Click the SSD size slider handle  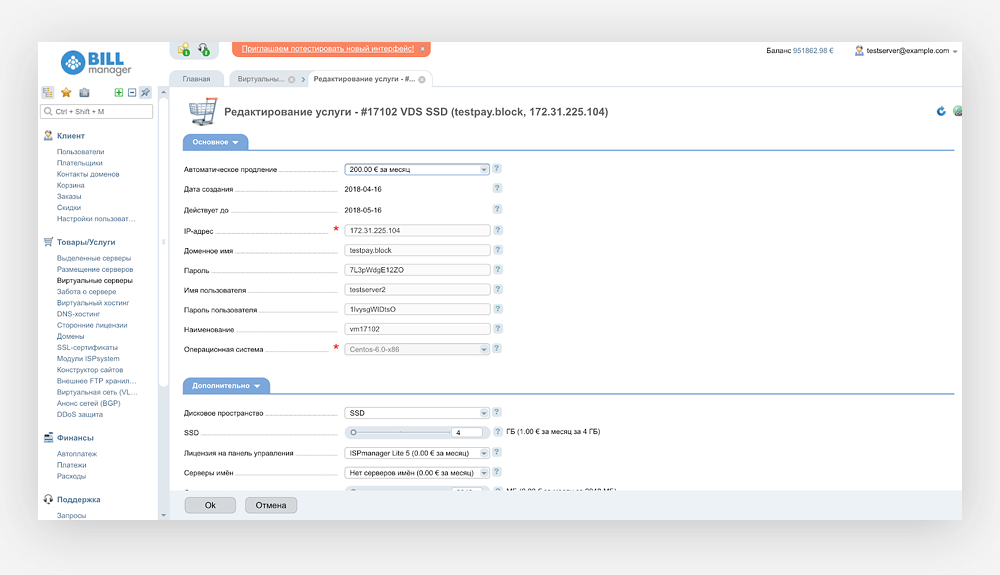tap(353, 433)
